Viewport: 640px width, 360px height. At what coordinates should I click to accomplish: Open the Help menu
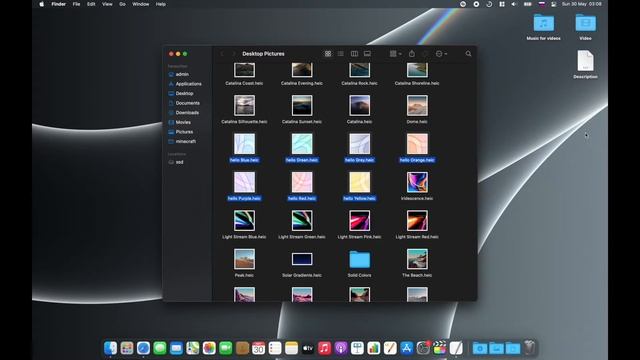click(x=161, y=4)
